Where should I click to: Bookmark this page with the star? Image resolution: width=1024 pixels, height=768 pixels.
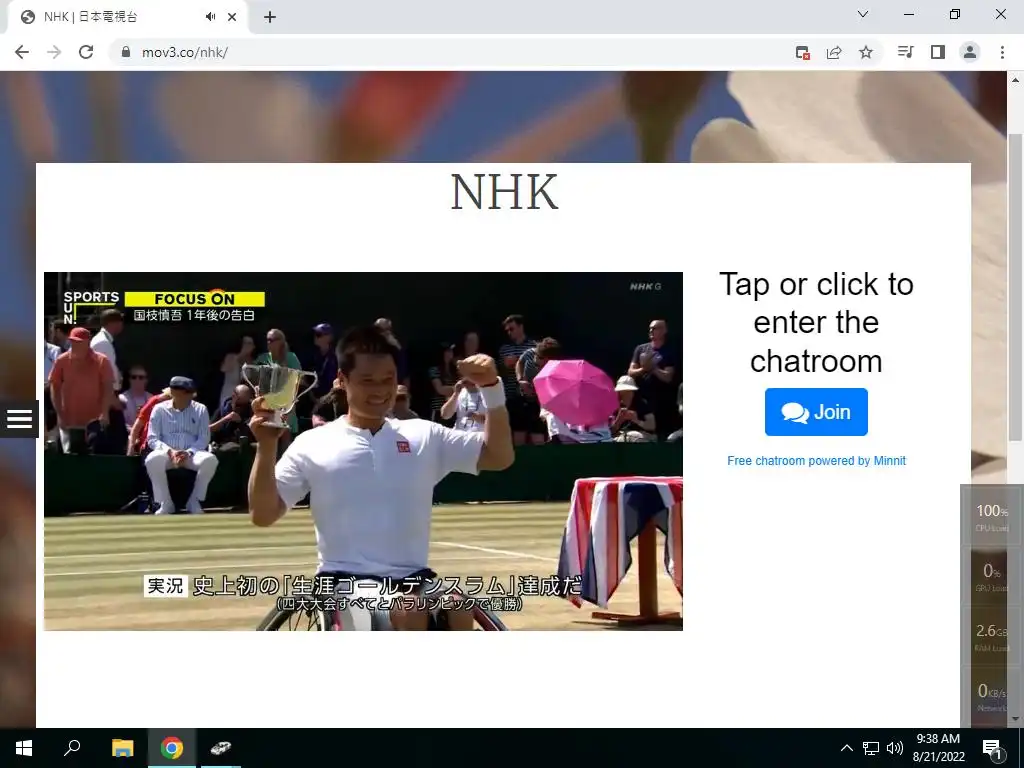pyautogui.click(x=866, y=52)
